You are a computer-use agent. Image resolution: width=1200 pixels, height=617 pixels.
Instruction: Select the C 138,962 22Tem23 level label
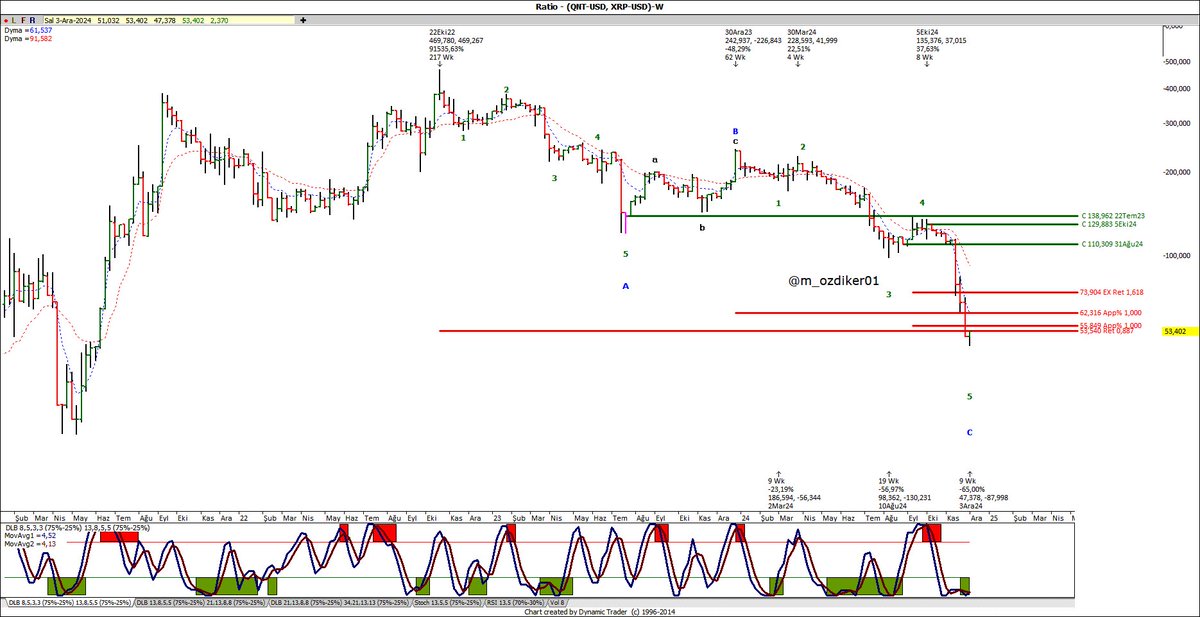point(1113,216)
